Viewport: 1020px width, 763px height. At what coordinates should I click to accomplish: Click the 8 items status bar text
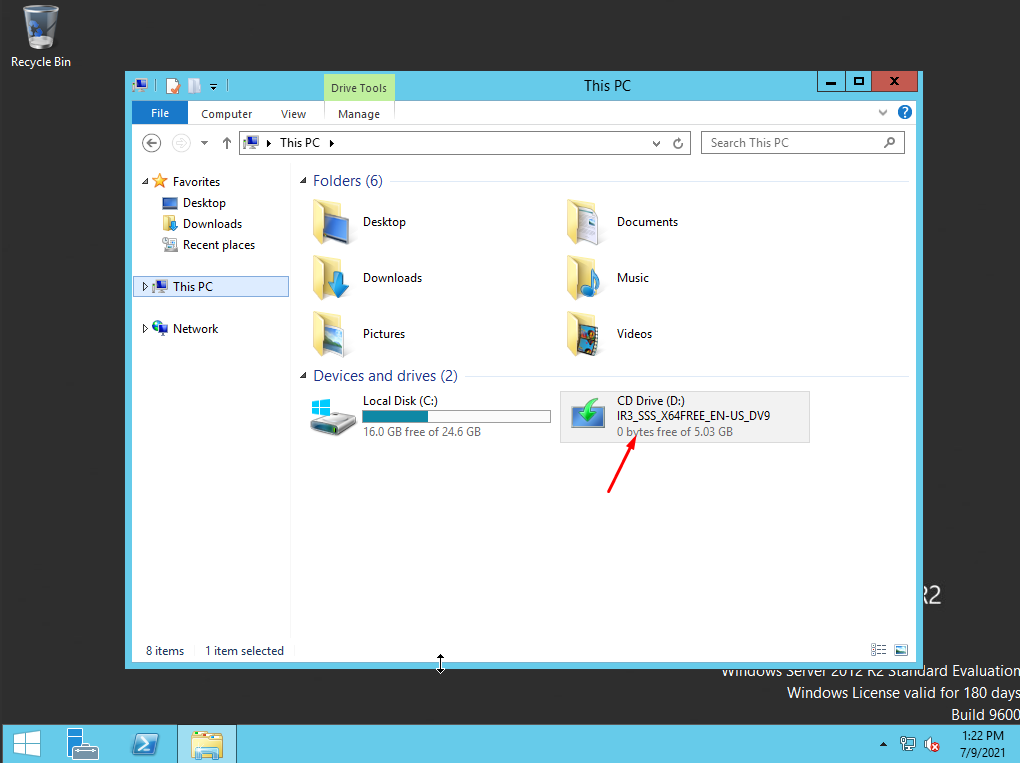[x=165, y=650]
